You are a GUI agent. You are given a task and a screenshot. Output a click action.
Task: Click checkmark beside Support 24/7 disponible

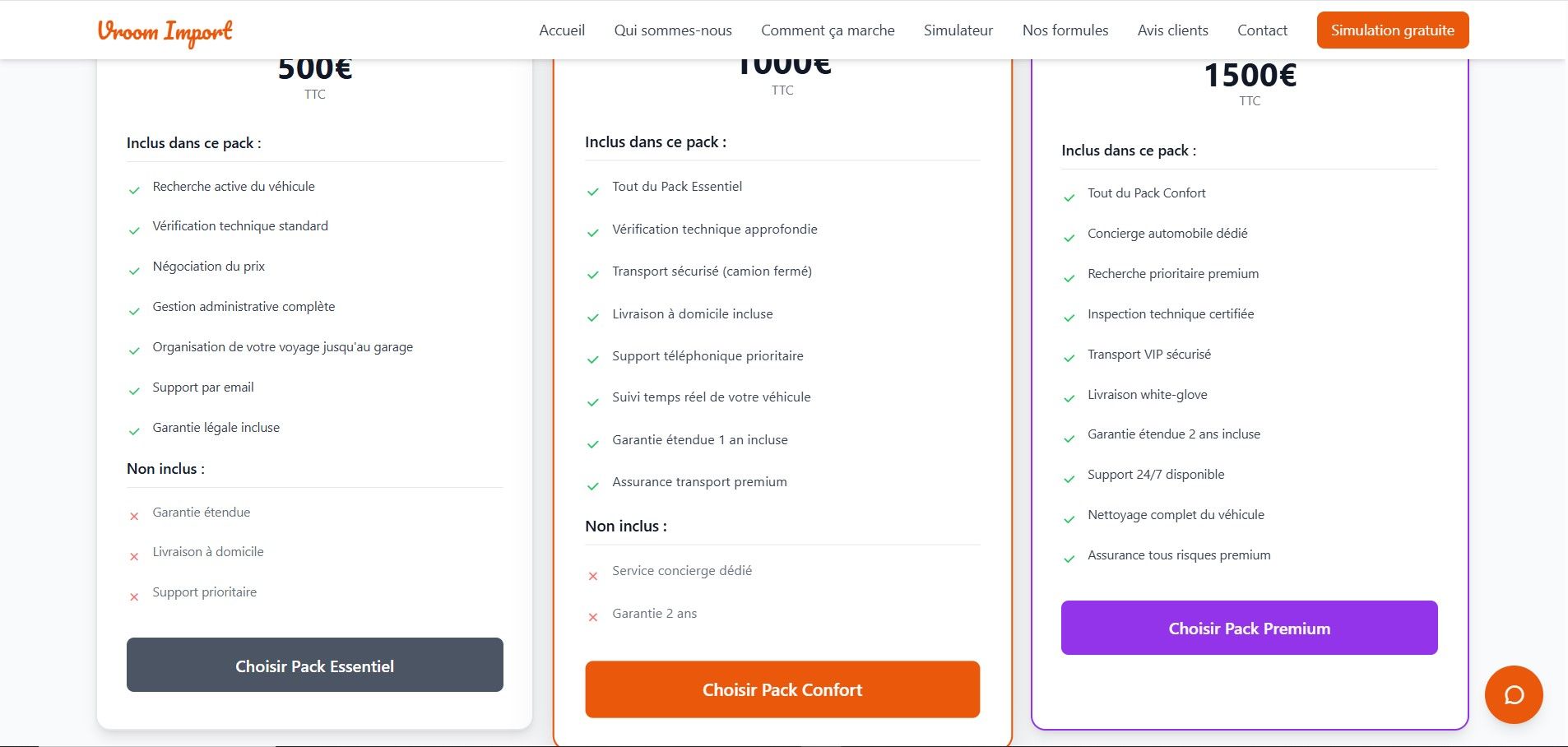click(1069, 479)
